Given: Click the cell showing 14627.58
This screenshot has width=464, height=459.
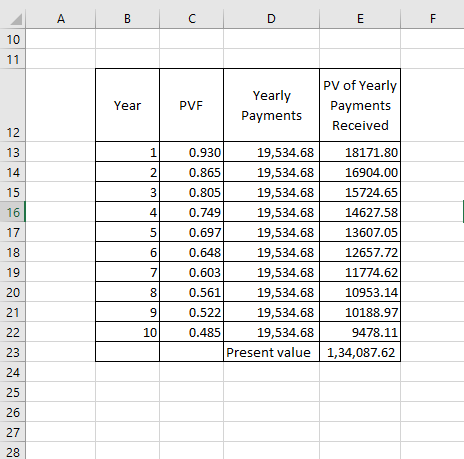Looking at the screenshot, I should (x=360, y=212).
